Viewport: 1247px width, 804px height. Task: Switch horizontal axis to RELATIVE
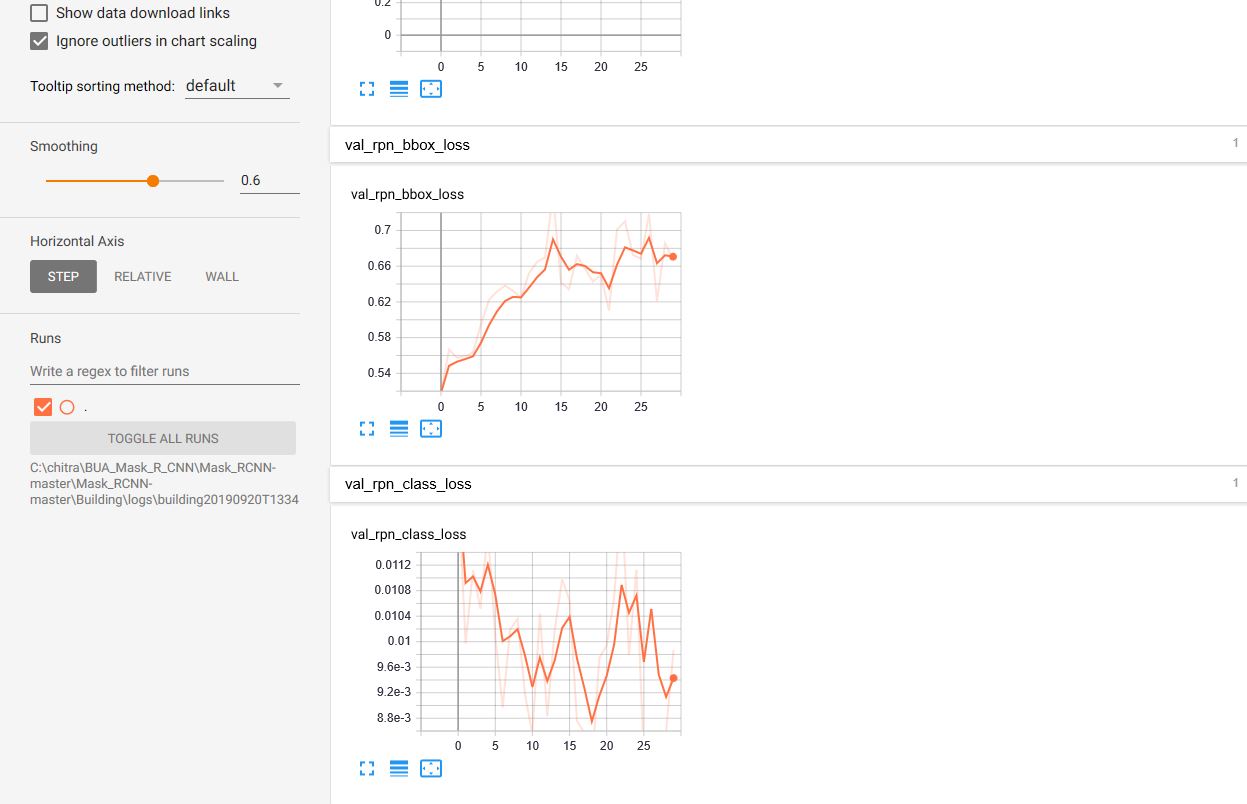pos(142,277)
